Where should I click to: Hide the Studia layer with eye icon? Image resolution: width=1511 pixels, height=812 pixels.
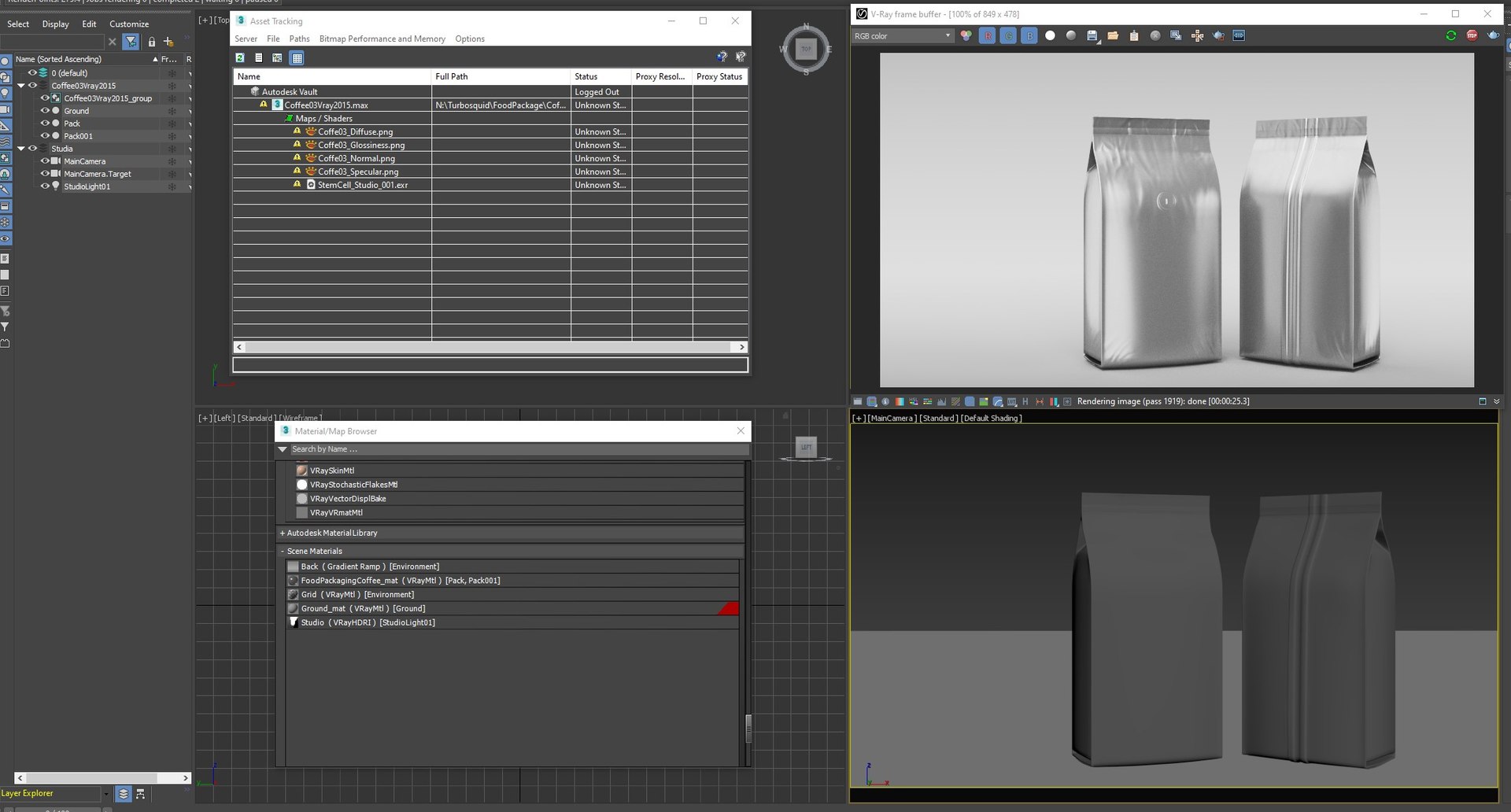coord(32,149)
